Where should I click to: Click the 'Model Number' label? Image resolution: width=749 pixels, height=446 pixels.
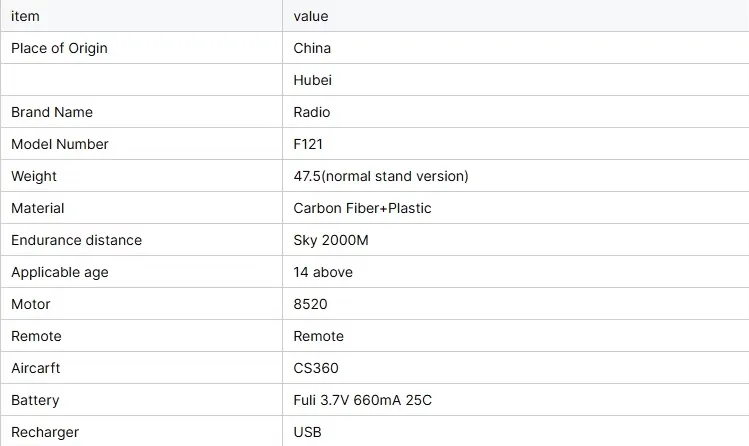60,144
